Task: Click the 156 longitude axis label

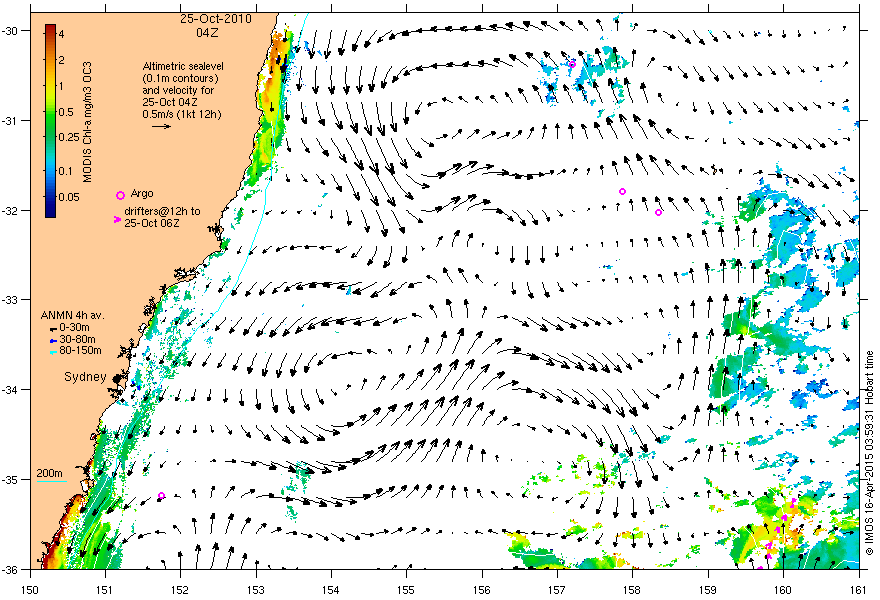Action: coord(482,590)
